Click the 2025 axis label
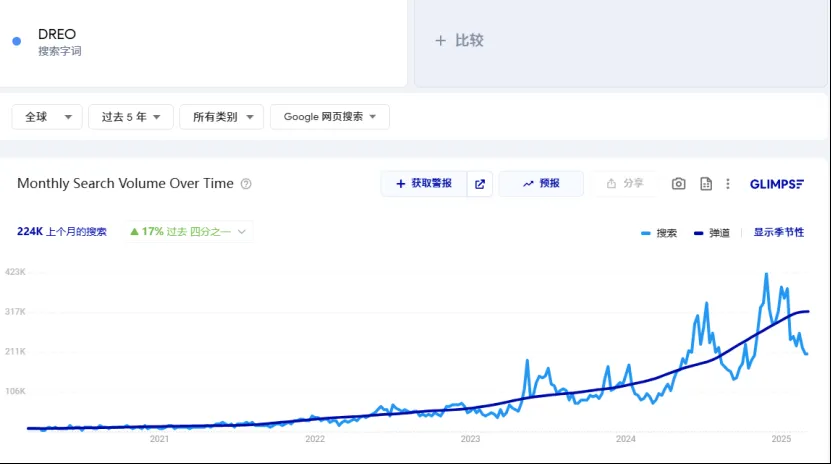 click(781, 439)
